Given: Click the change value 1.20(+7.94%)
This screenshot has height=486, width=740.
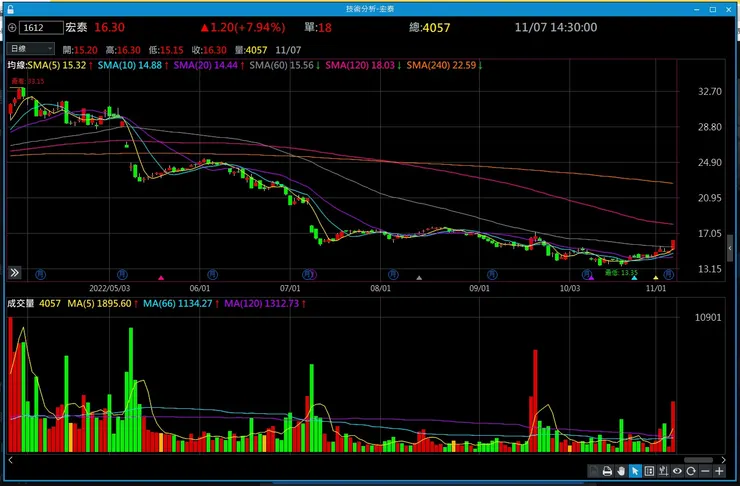Looking at the screenshot, I should tap(243, 27).
